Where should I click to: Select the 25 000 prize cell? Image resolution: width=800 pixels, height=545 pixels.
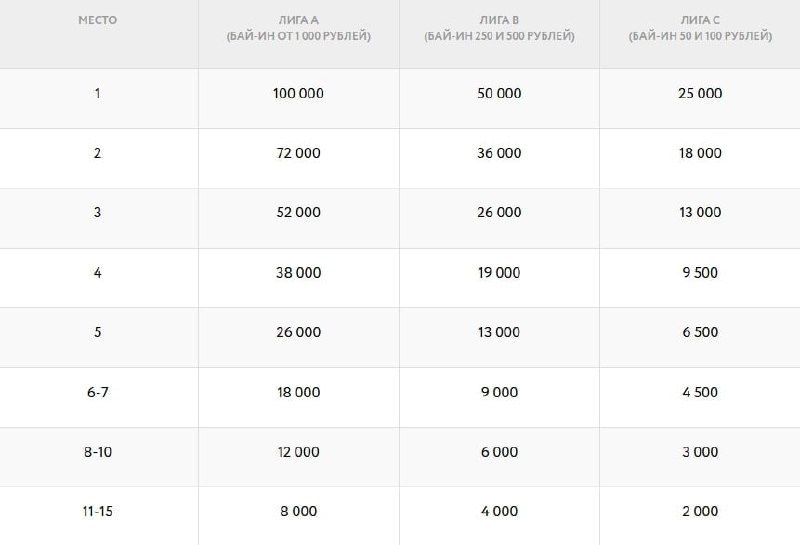click(x=700, y=93)
